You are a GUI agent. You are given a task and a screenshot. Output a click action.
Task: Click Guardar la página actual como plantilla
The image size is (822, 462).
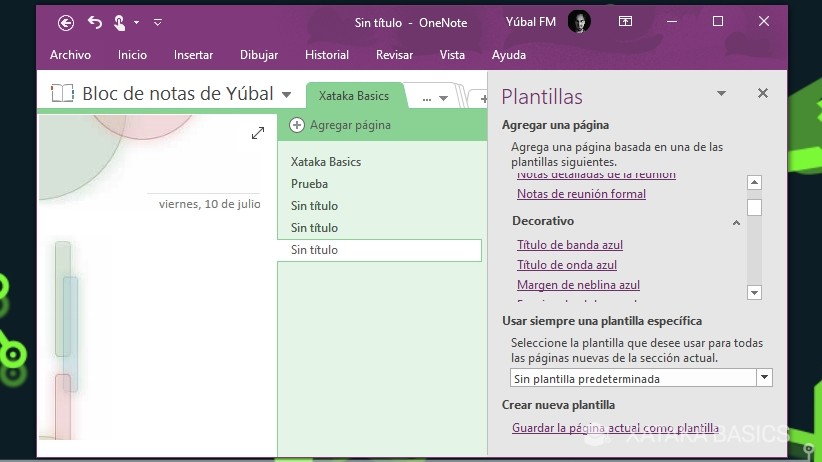tap(615, 428)
